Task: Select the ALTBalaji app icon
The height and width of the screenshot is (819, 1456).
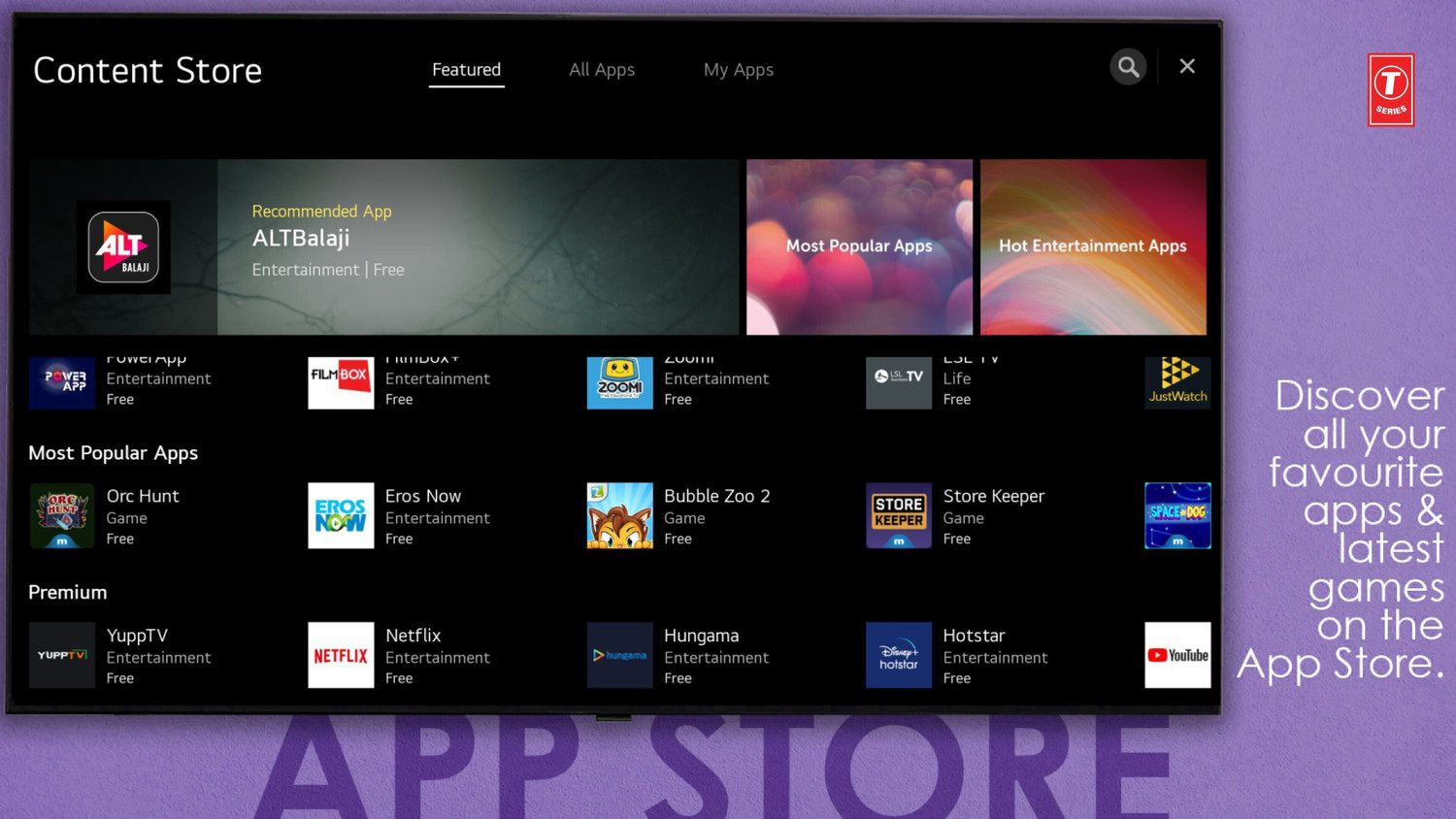Action: [x=123, y=247]
